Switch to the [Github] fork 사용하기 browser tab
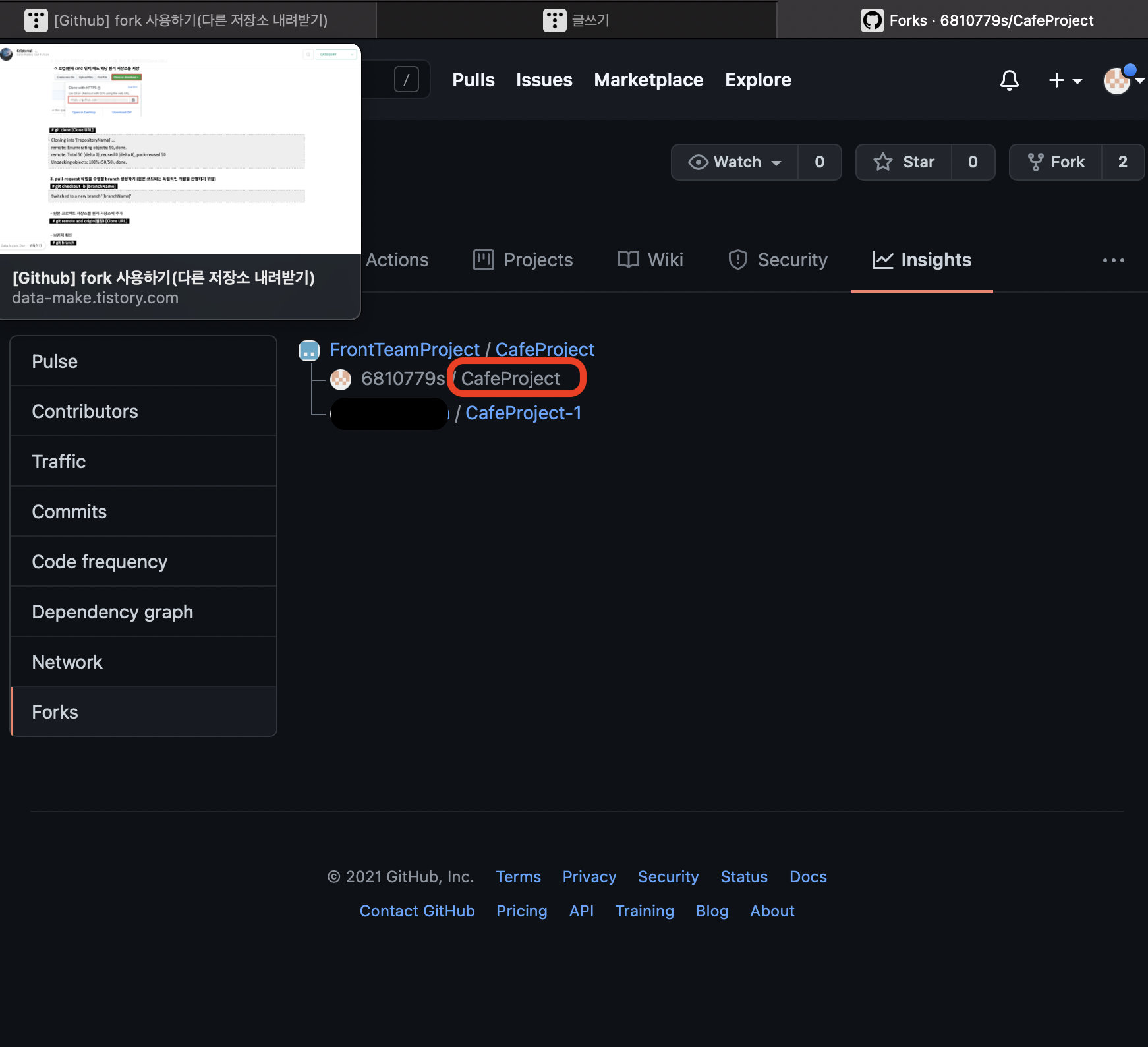The height and width of the screenshot is (1047, 1148). coord(188,20)
